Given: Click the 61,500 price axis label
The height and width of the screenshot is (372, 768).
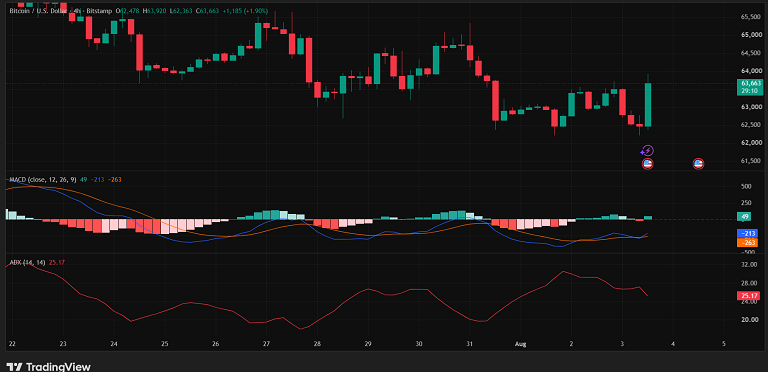Looking at the screenshot, I should tap(750, 161).
